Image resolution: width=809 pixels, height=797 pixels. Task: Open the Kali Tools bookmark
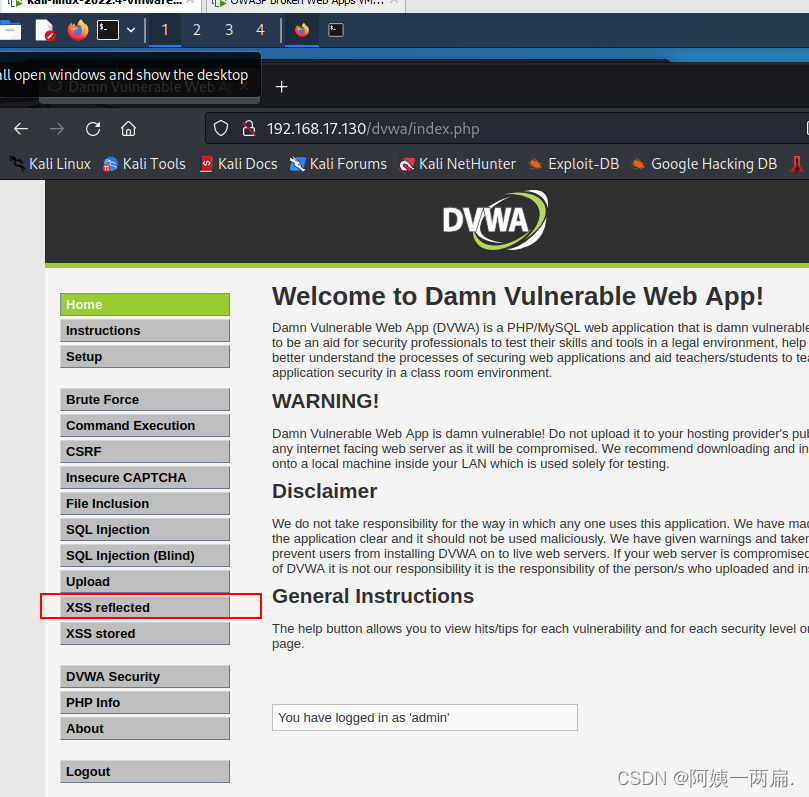[x=144, y=164]
